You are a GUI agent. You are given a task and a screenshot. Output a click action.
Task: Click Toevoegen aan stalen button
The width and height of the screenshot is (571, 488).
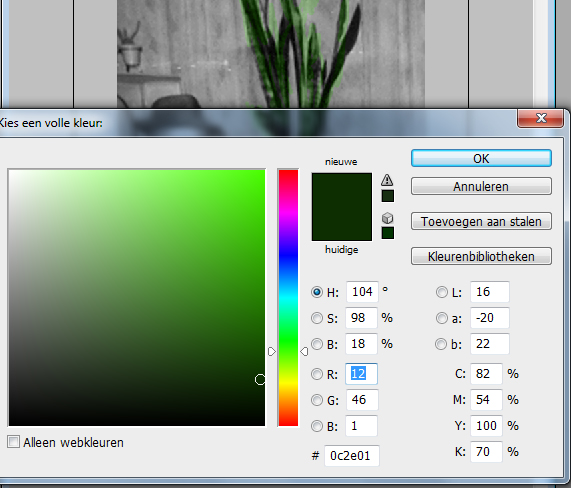pos(481,221)
